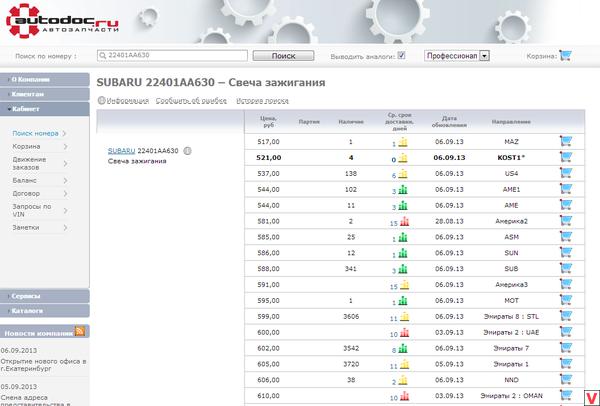The width and height of the screenshot is (600, 406).
Task: Add the MOT offer to cart
Action: pos(566,300)
